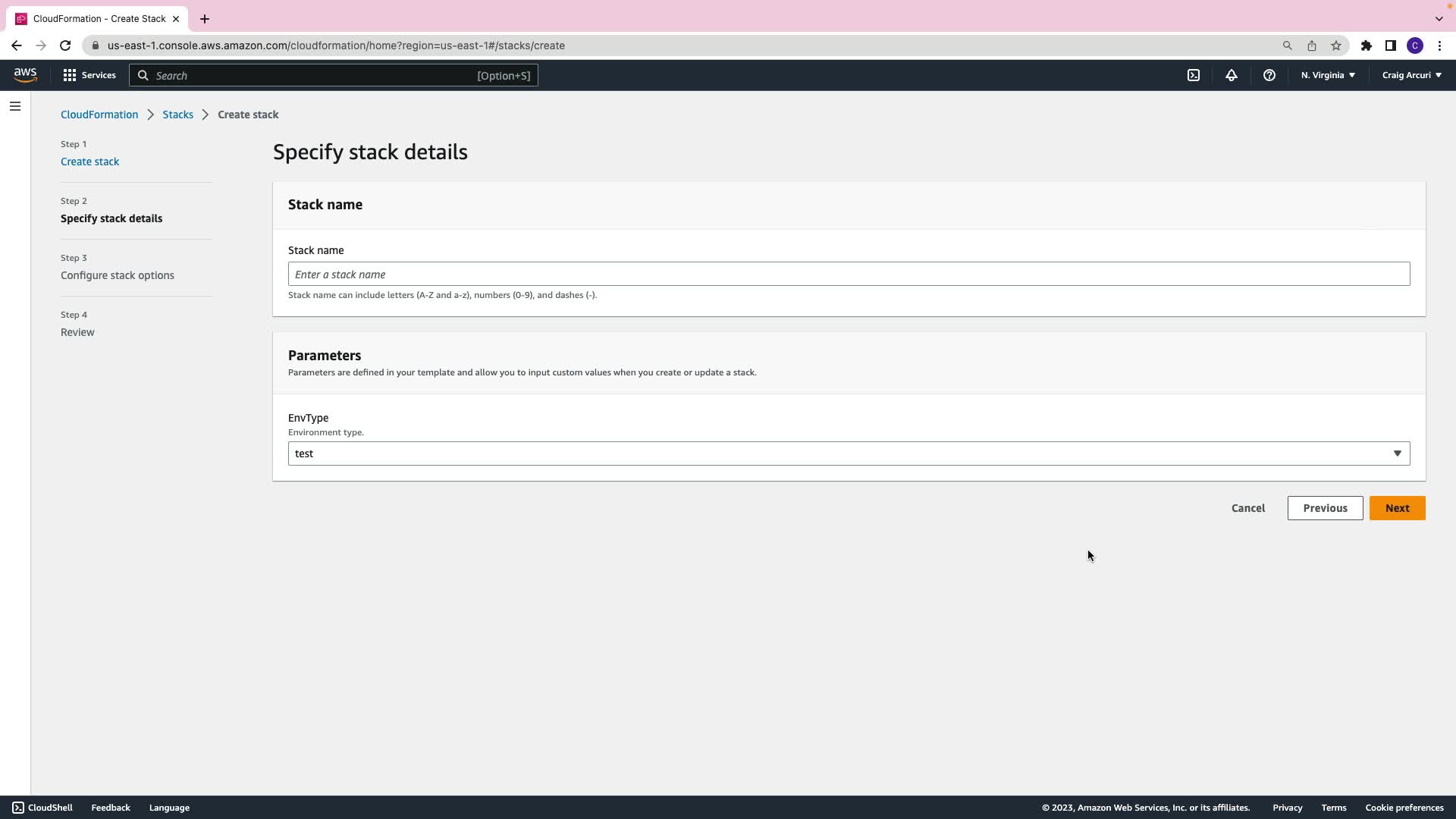Go to Step 1 Create stack
Screen dimensions: 1456x819
point(89,162)
